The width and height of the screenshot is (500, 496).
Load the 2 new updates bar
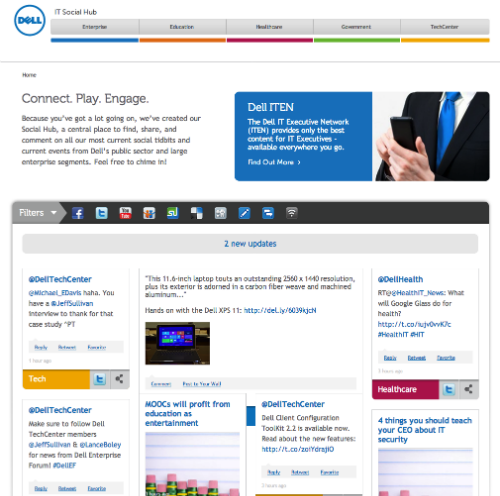click(x=250, y=244)
